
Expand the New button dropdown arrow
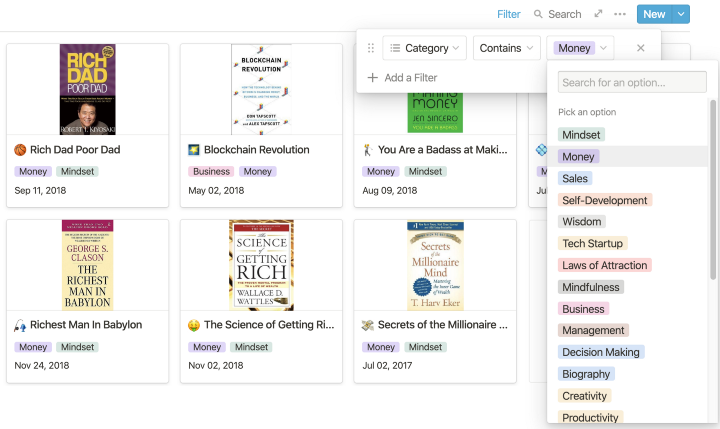coord(681,14)
